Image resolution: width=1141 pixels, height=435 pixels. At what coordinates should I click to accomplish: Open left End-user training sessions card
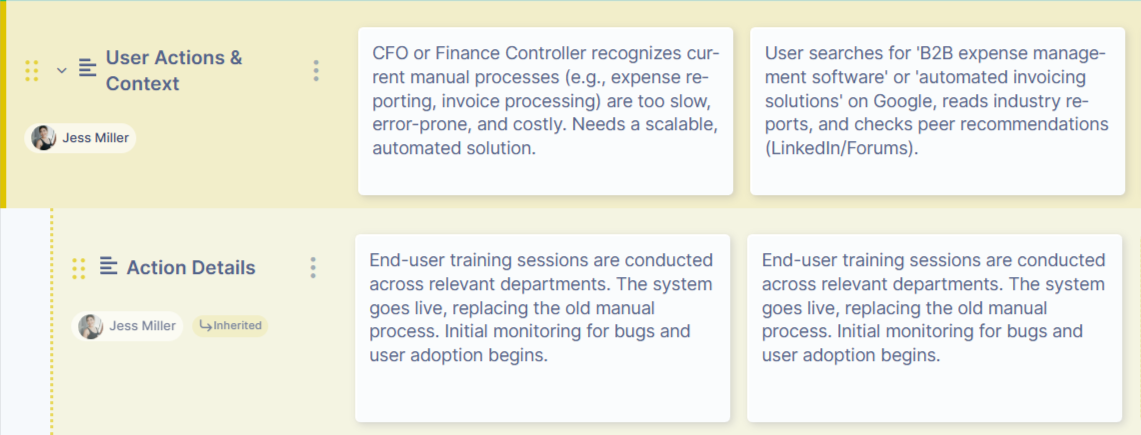point(542,327)
